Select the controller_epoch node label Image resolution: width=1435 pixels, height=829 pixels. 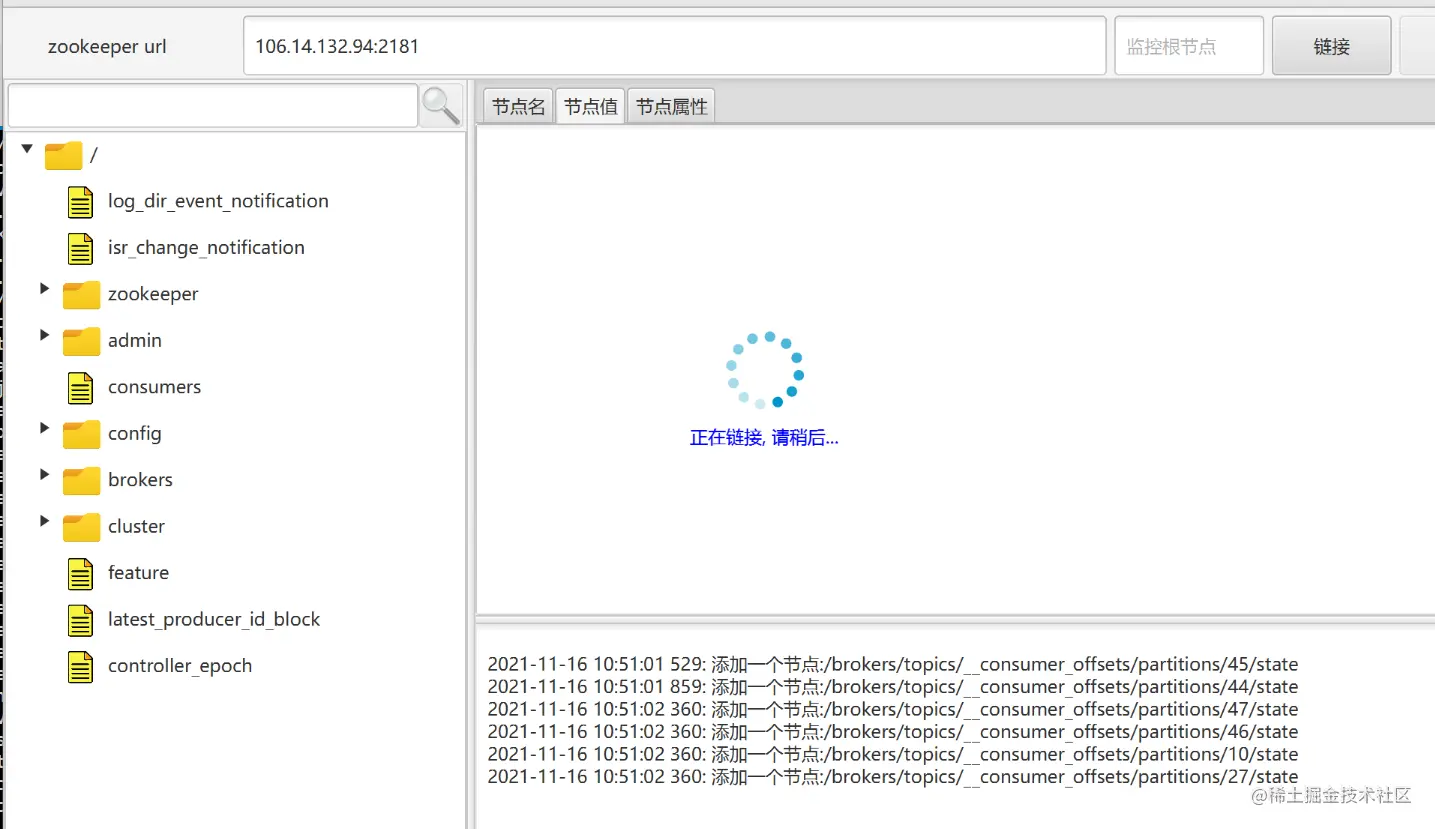click(x=180, y=666)
